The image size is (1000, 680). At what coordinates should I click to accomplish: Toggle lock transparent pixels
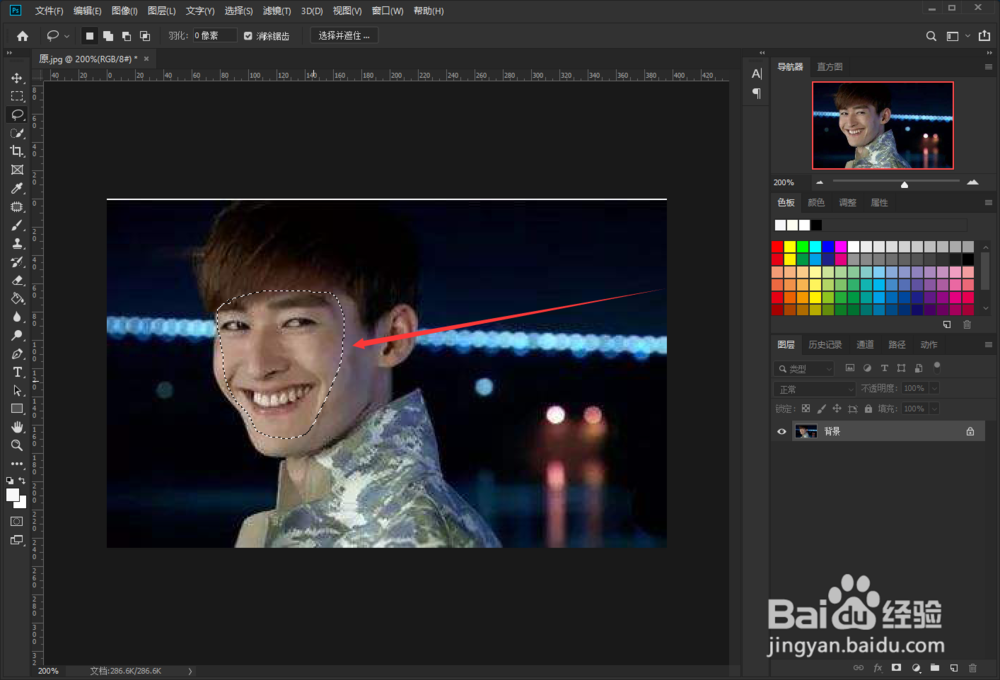(805, 408)
